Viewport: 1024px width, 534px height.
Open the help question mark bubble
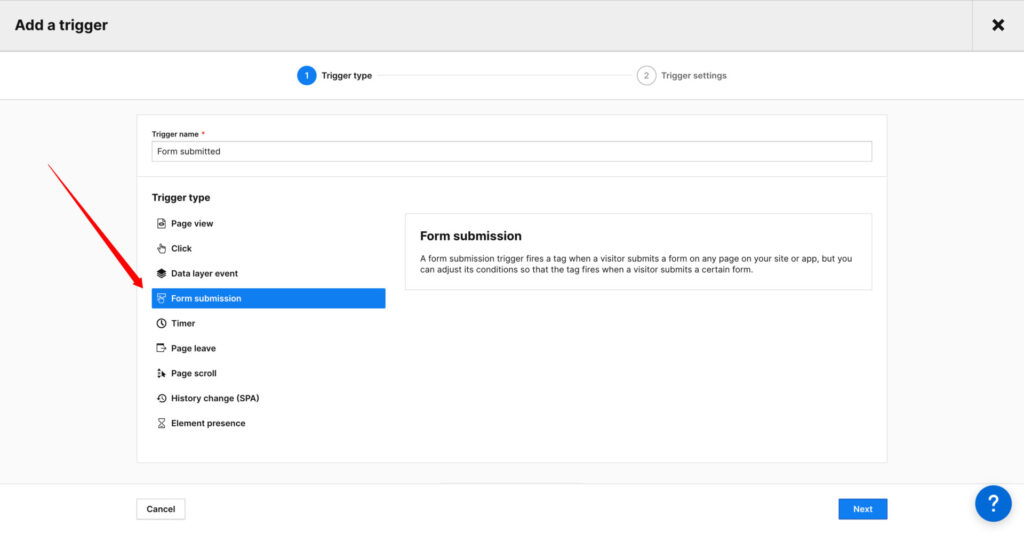[x=993, y=503]
